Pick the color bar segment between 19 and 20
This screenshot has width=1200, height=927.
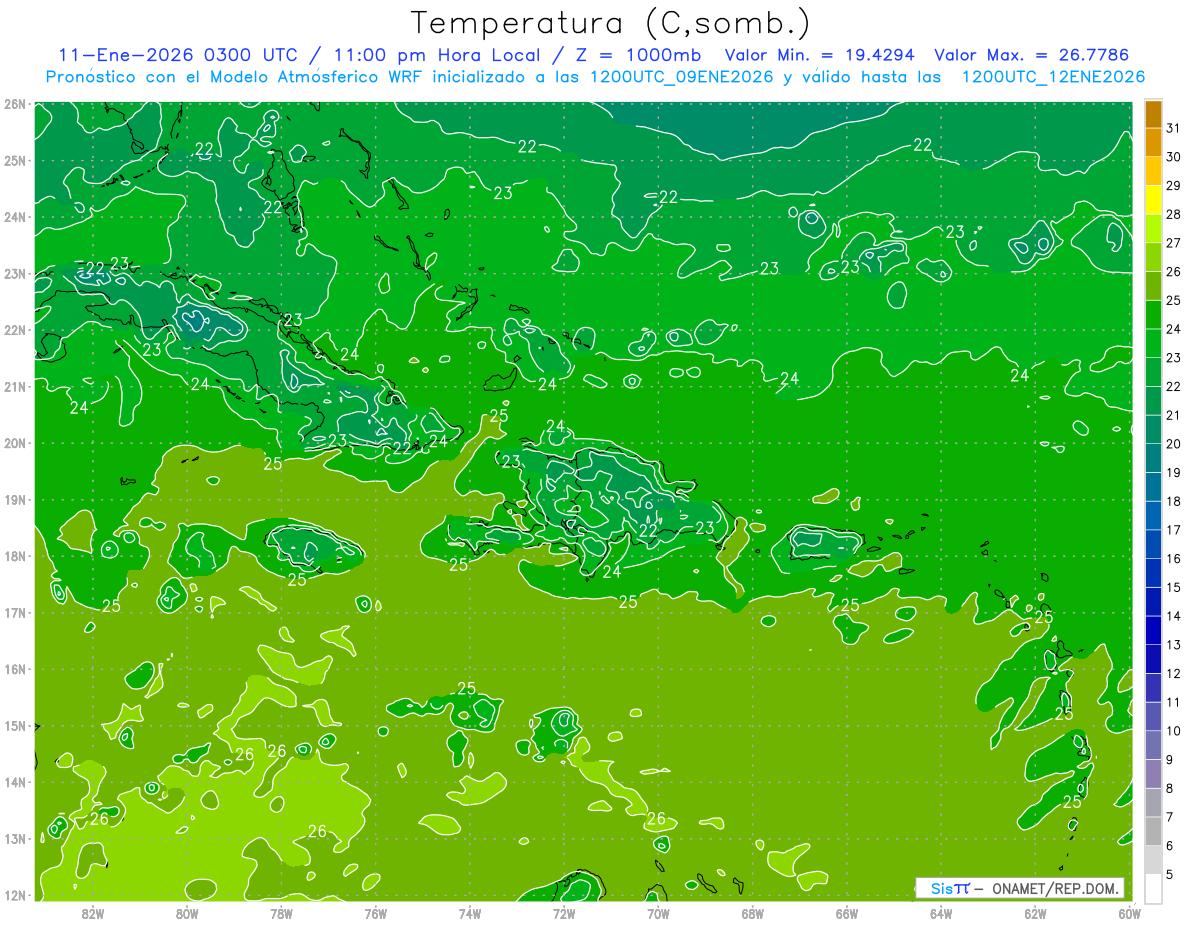(x=1153, y=459)
